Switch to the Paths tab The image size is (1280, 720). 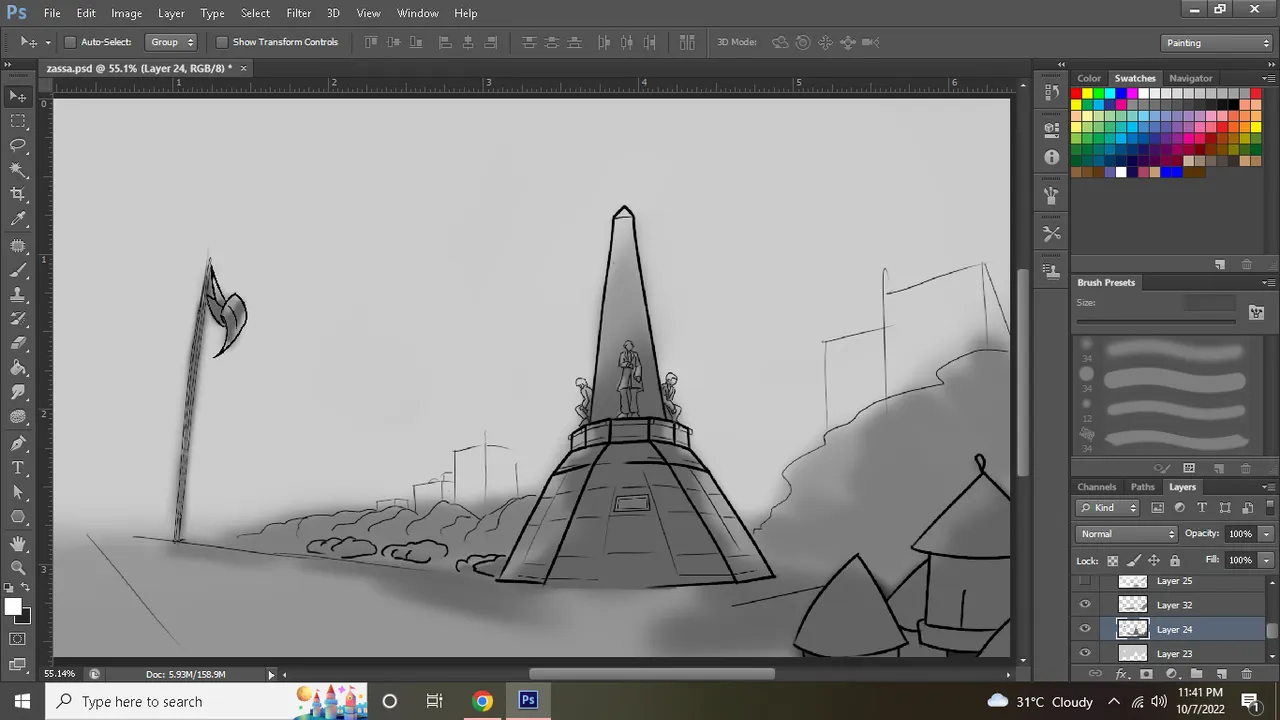click(x=1142, y=487)
